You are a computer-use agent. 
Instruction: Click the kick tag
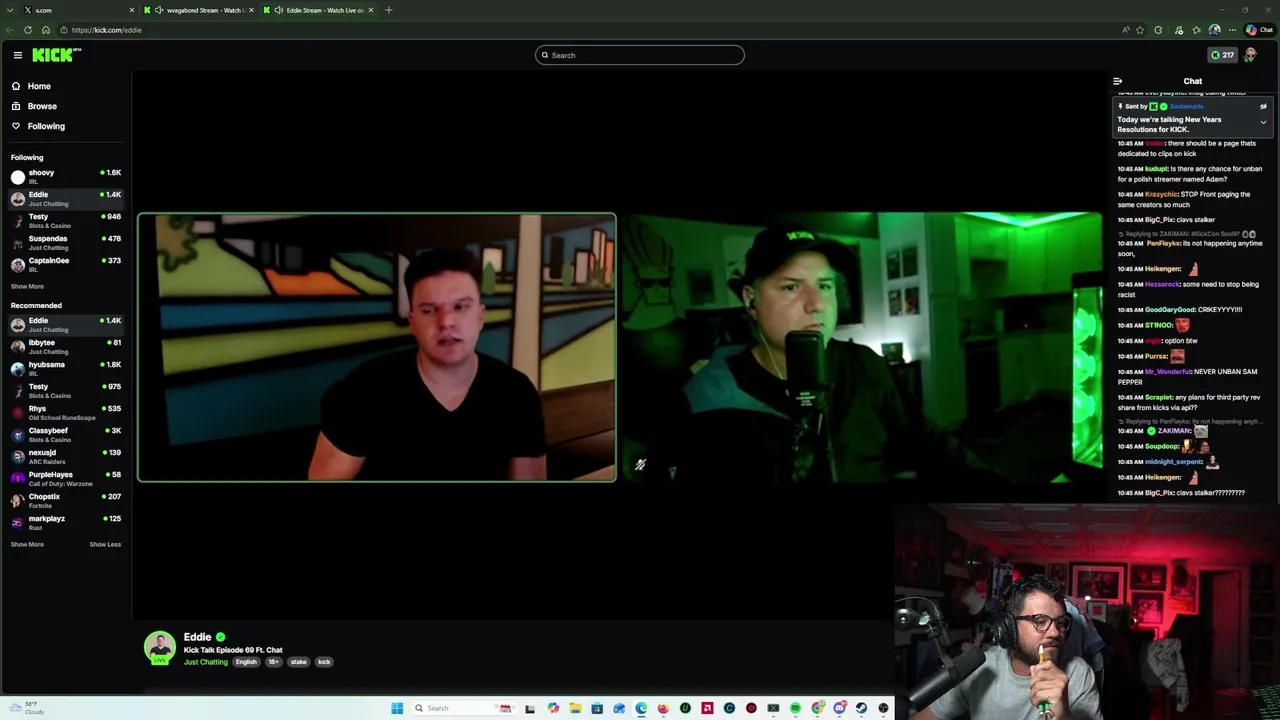pyautogui.click(x=324, y=662)
